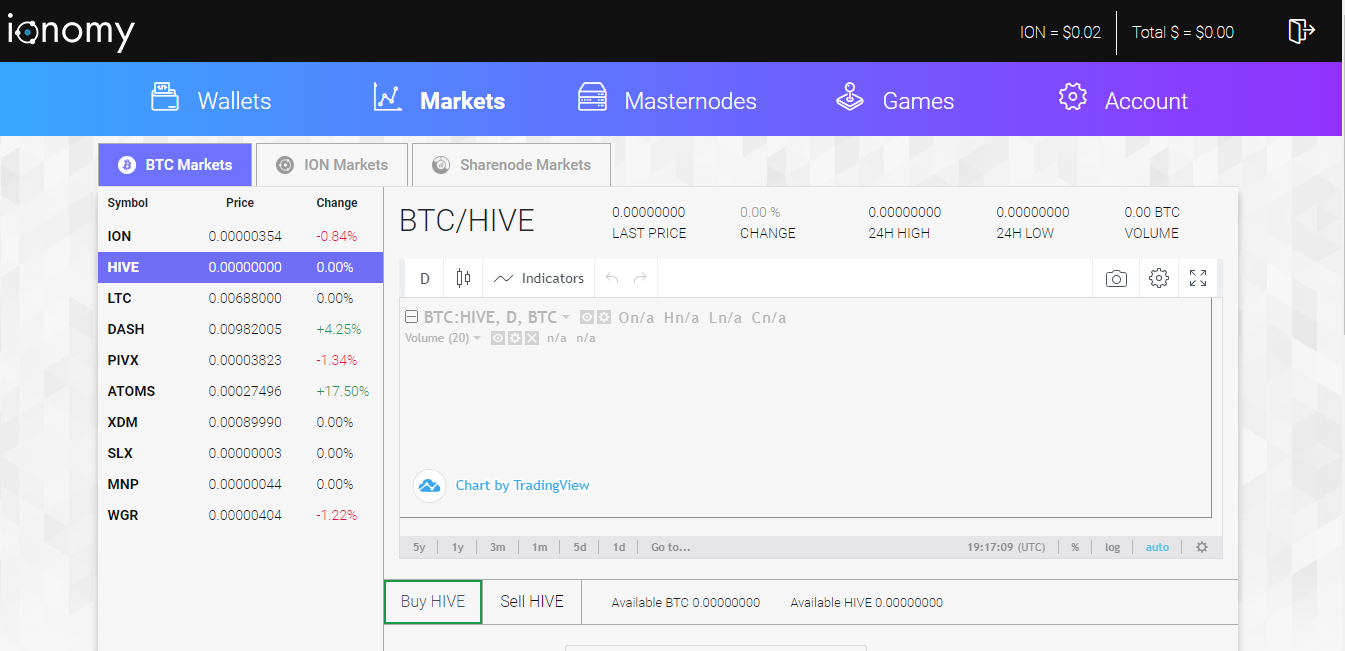Sort market list by Price column header
This screenshot has height=651, width=1345.
(x=240, y=203)
